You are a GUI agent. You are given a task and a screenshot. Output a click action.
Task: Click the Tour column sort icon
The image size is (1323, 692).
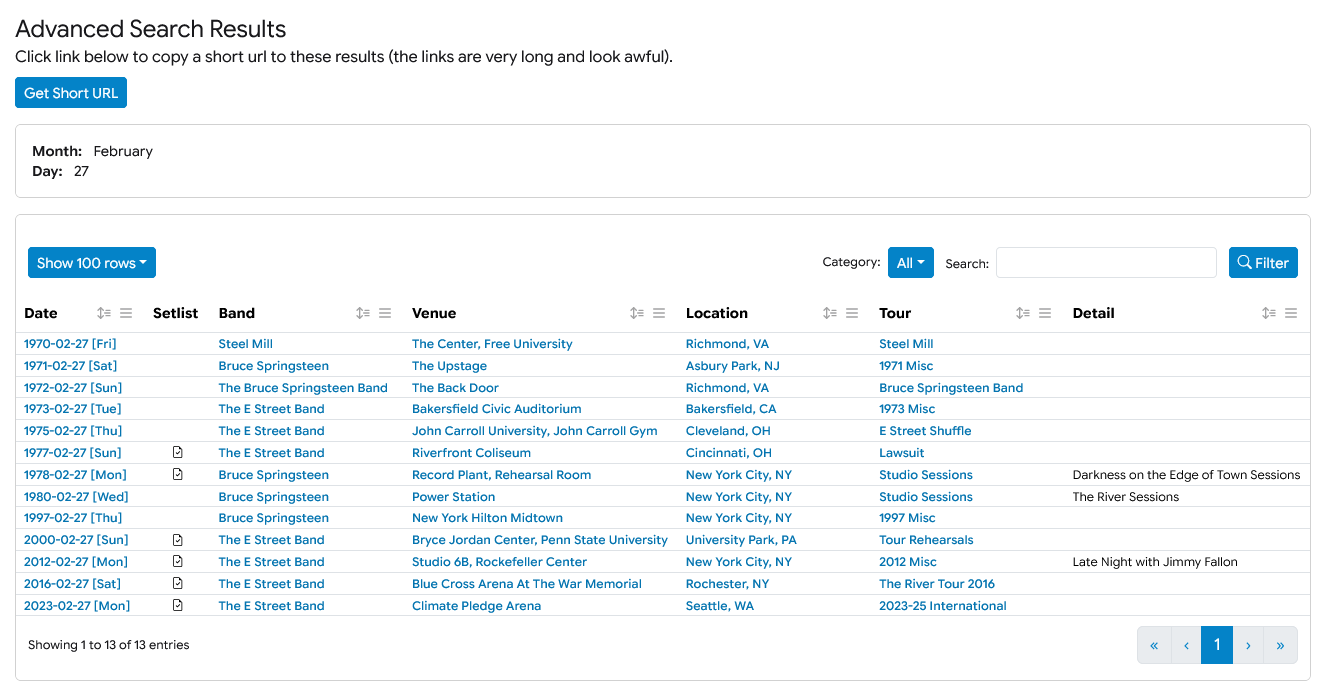pos(1023,313)
